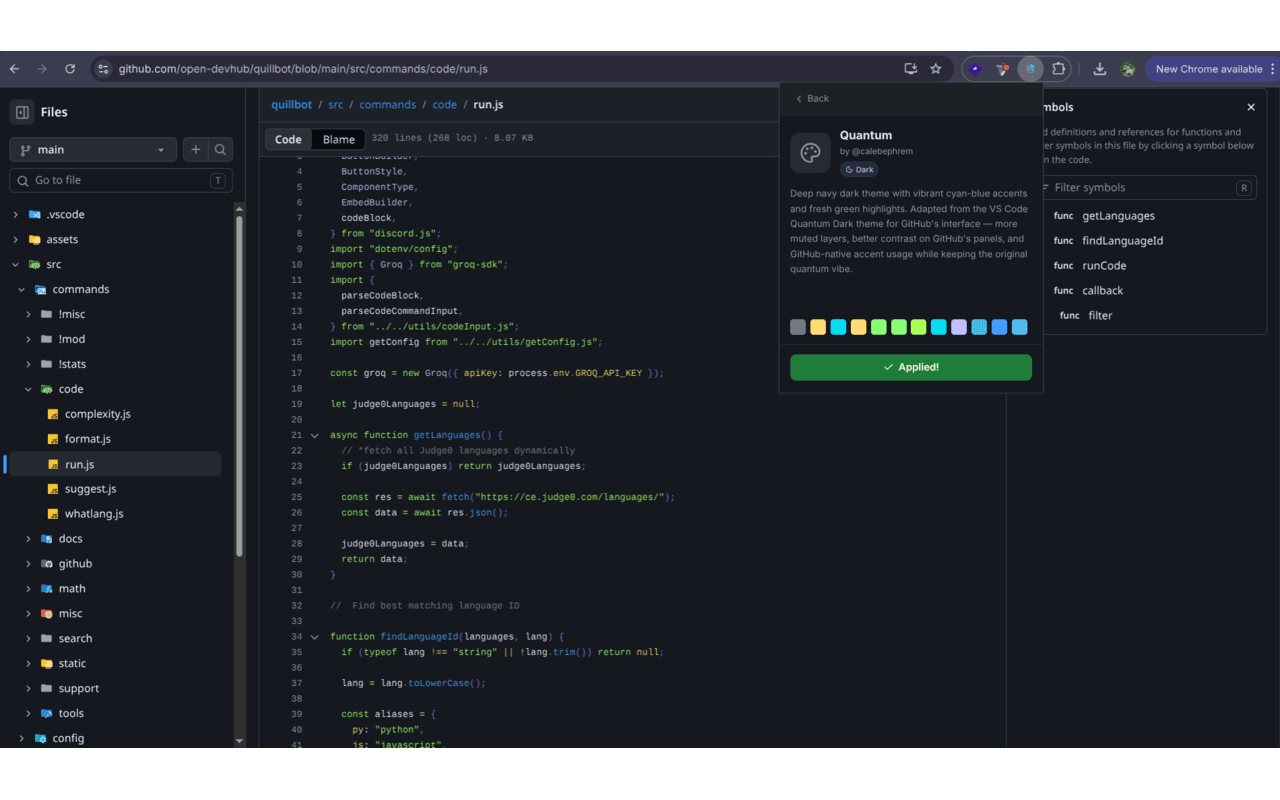Expand the search folder chevron
This screenshot has height=800, width=1280.
click(x=29, y=639)
